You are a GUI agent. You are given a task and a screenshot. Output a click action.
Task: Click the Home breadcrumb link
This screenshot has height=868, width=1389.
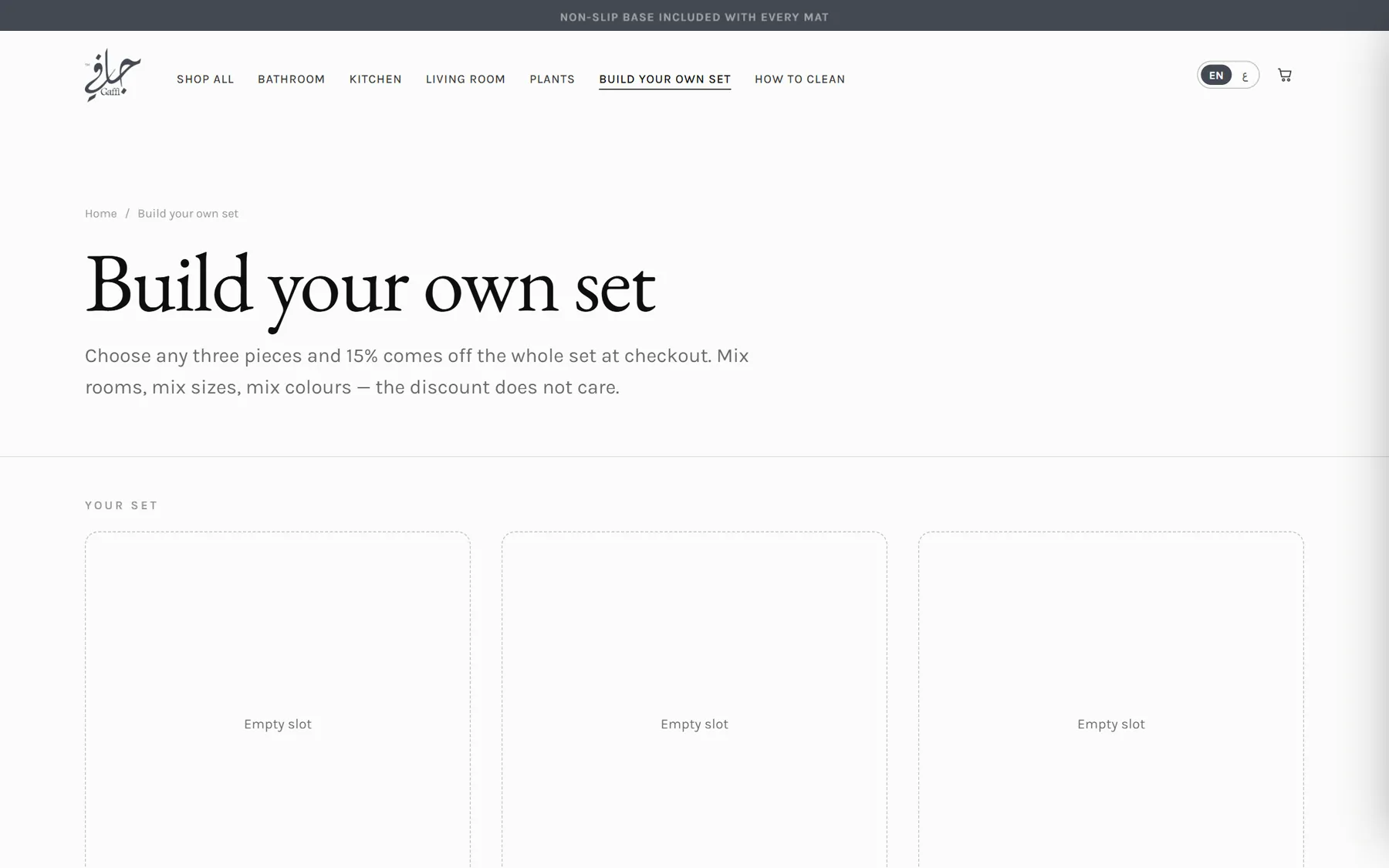coord(101,214)
